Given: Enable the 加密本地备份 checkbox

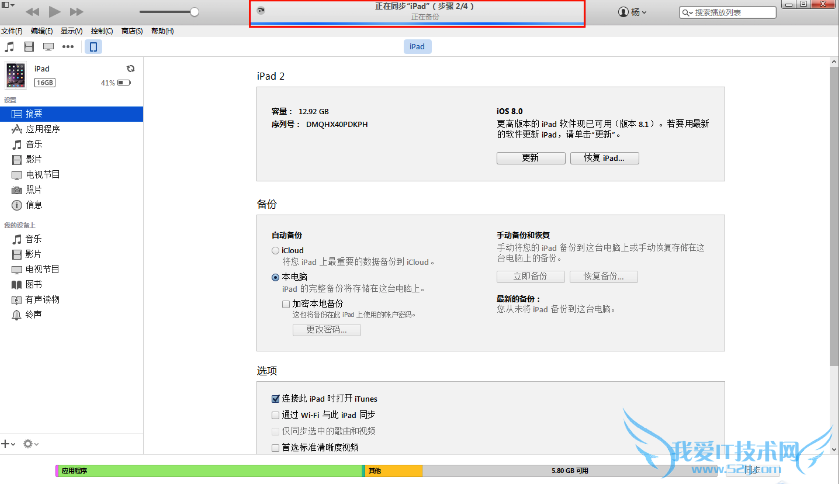Looking at the screenshot, I should coord(286,304).
